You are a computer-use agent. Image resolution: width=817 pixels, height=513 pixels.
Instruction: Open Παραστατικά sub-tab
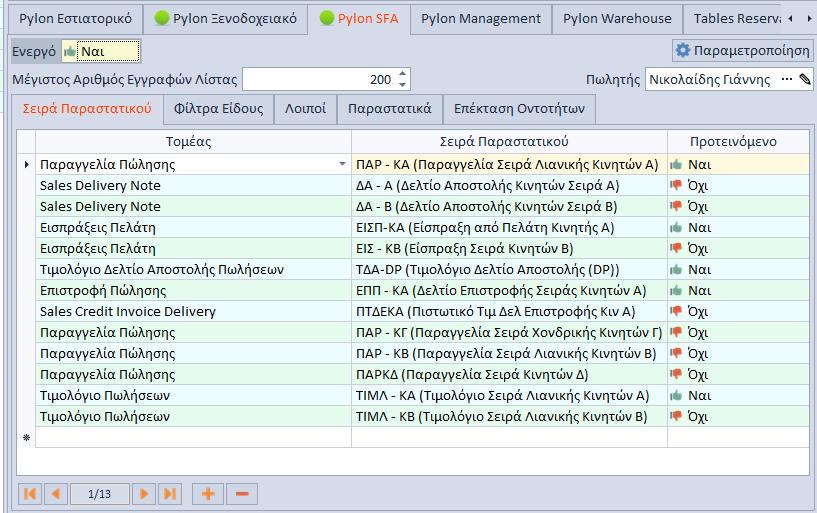pos(390,109)
